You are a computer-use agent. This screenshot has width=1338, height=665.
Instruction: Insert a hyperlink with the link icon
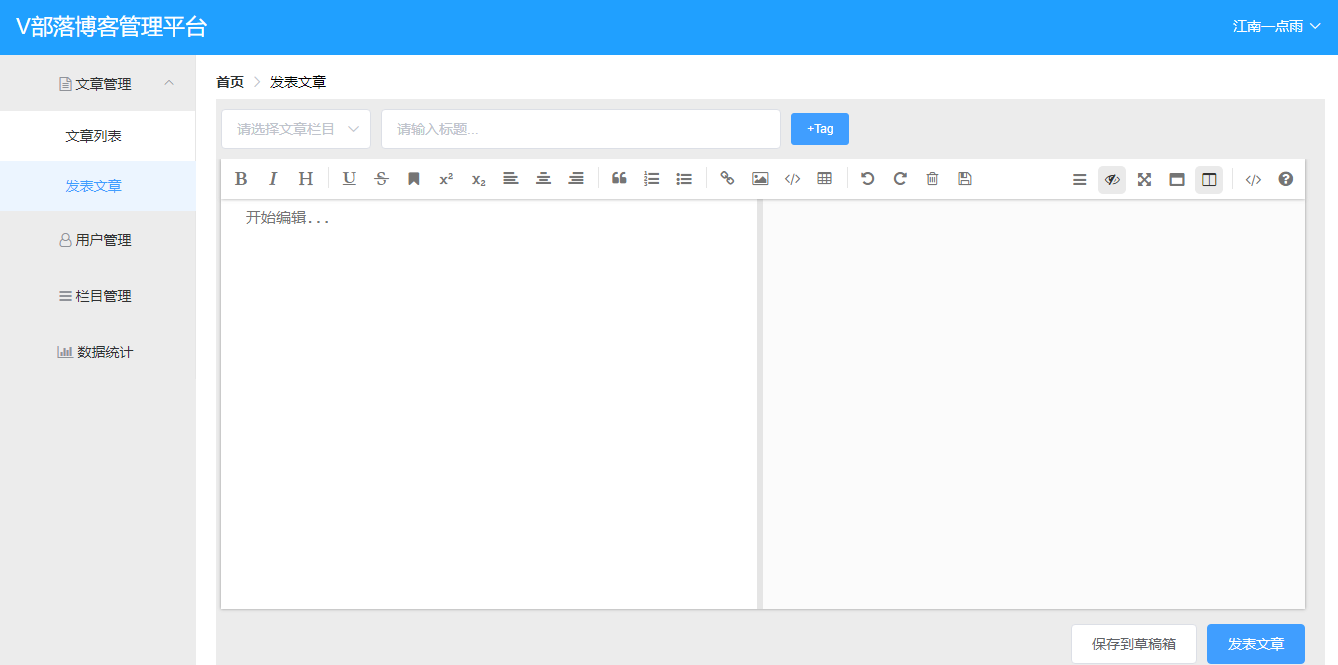pyautogui.click(x=727, y=179)
